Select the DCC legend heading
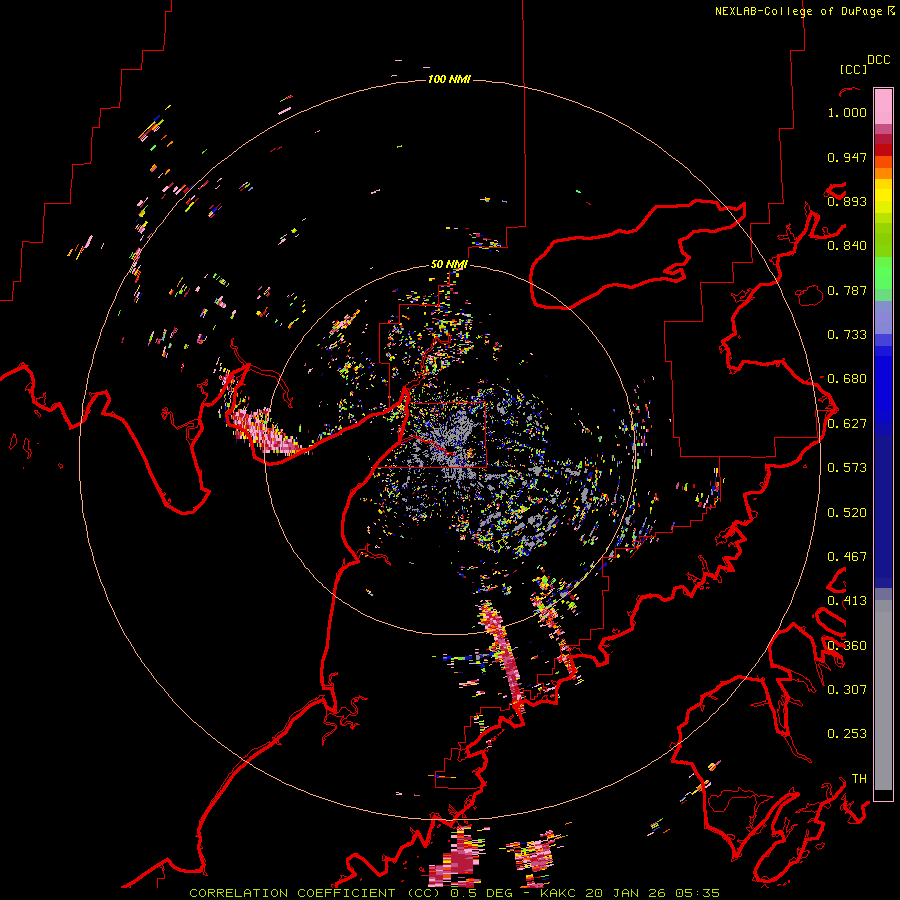 click(x=878, y=60)
